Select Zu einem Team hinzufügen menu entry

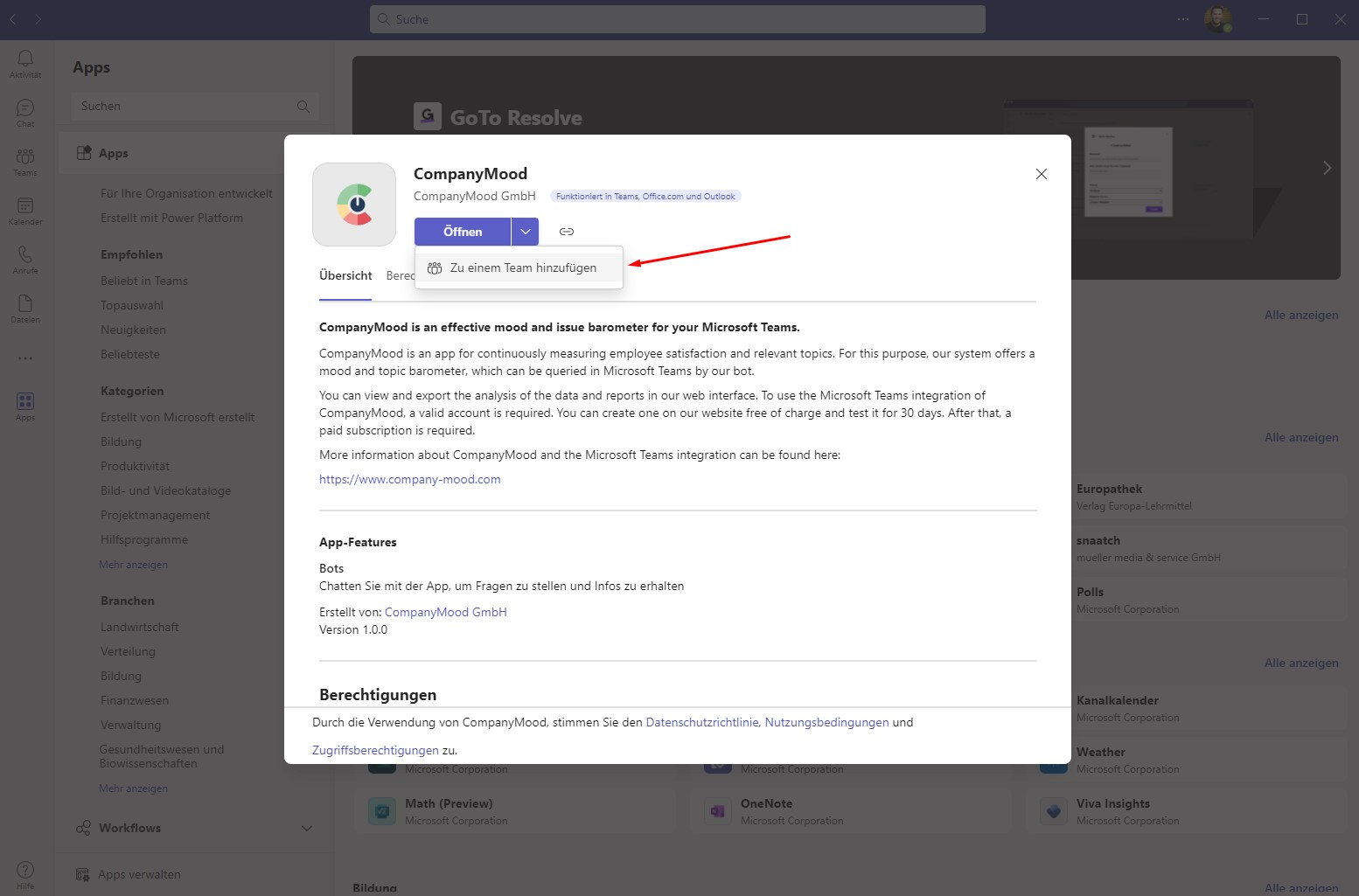pos(519,268)
